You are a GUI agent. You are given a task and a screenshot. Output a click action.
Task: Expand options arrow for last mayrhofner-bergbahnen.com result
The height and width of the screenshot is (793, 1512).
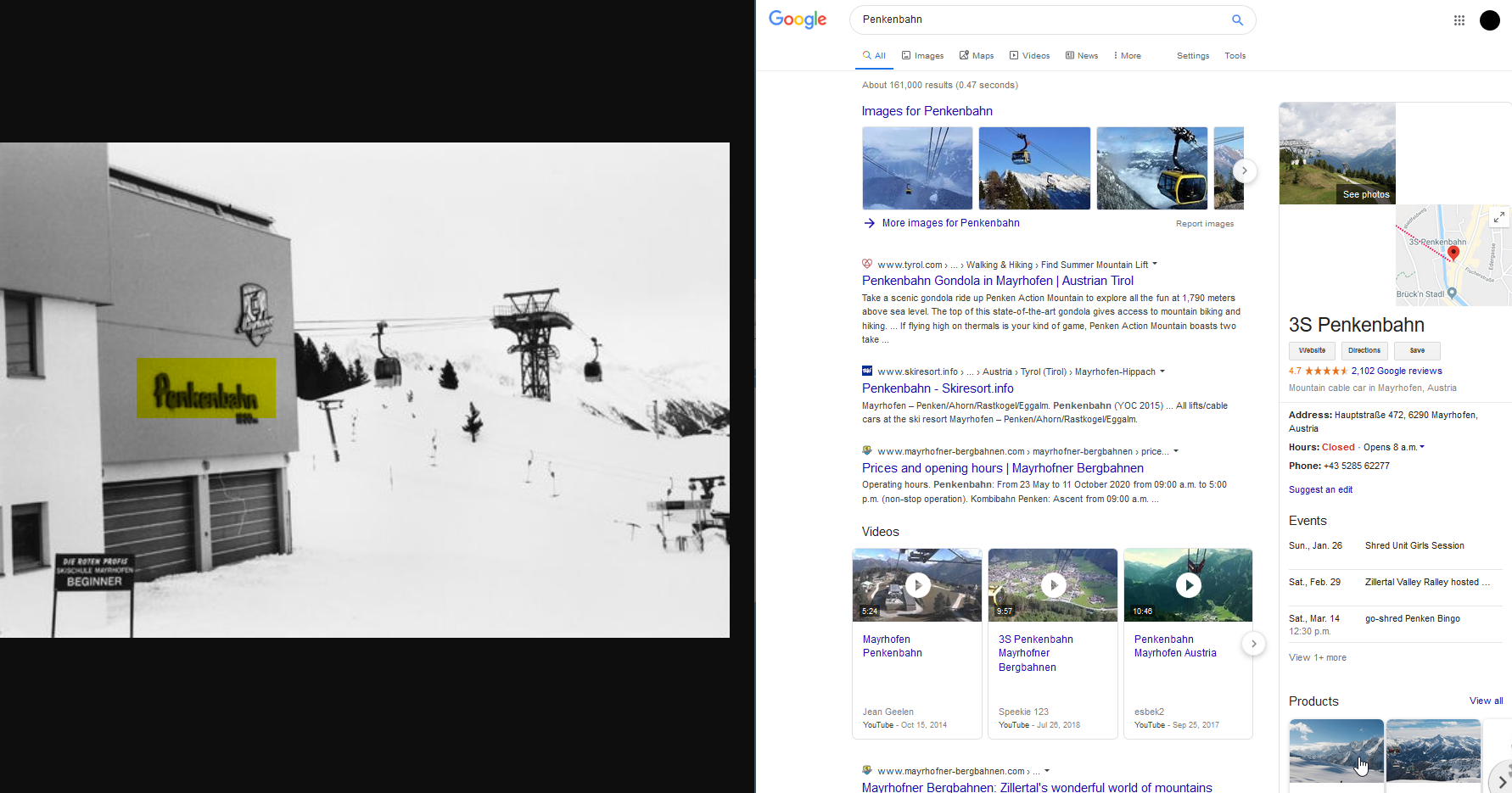pos(1047,770)
